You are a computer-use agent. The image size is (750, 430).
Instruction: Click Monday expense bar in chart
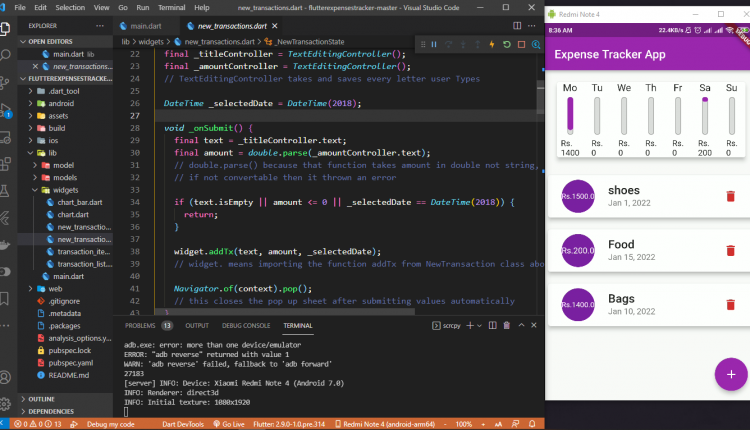570,116
